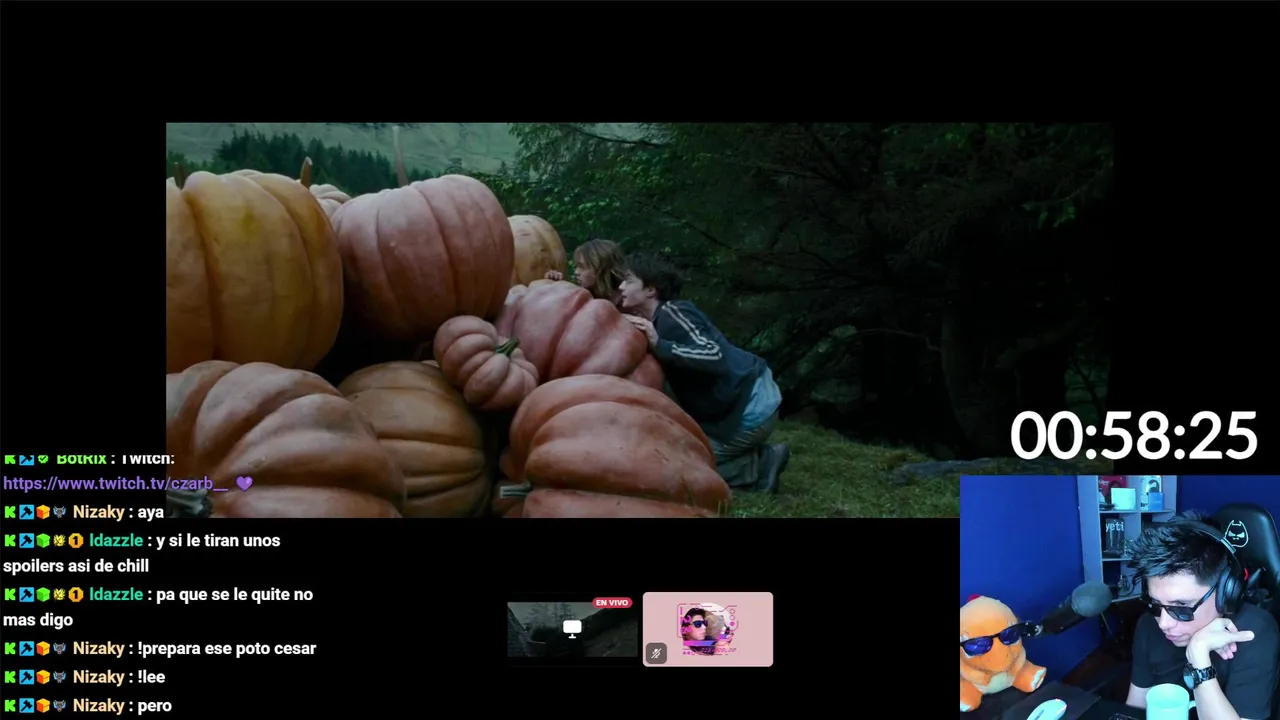Click the moderator hammer badge on Nizaky '!lee' message
1280x720 pixels.
click(26, 677)
